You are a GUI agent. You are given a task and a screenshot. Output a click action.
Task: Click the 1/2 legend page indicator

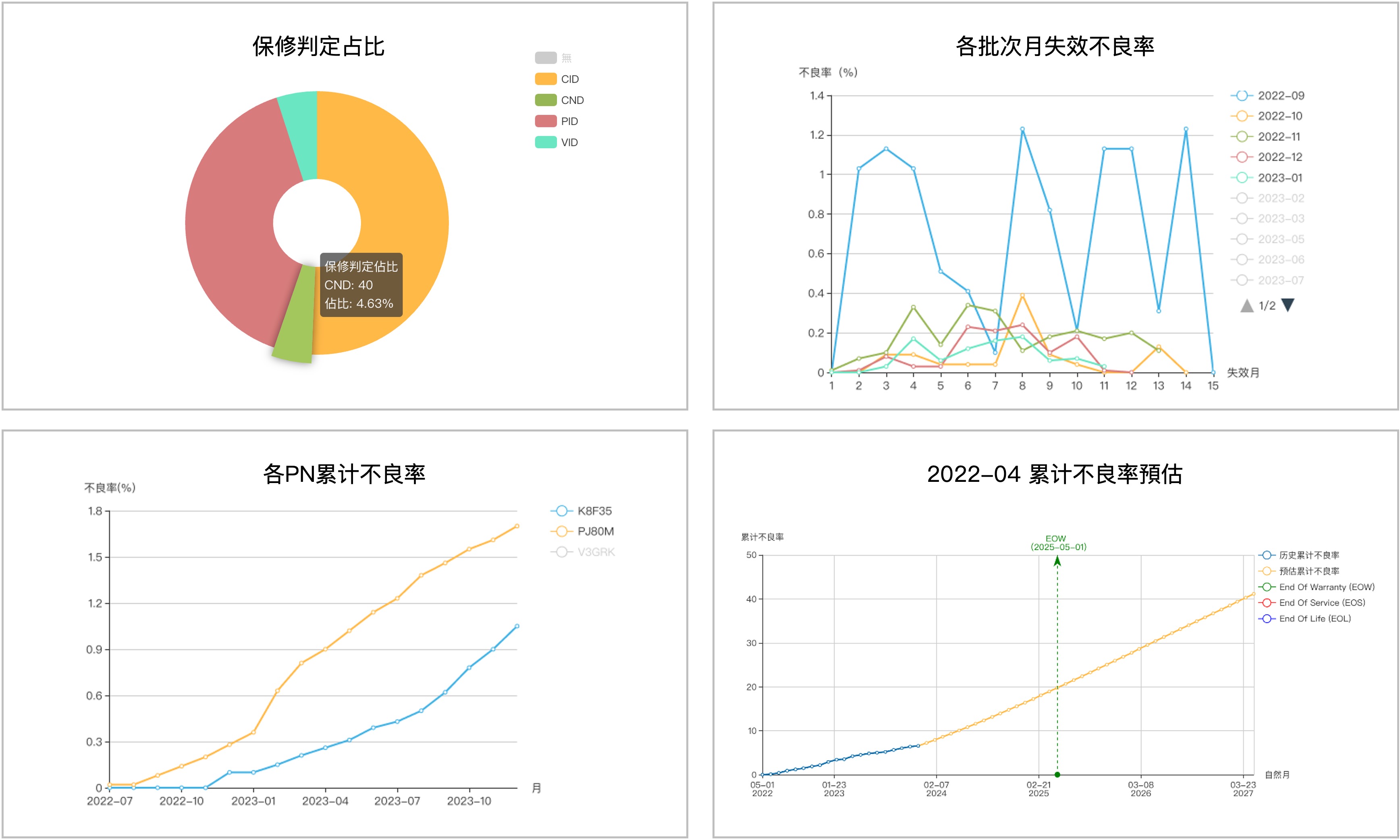(x=1267, y=306)
